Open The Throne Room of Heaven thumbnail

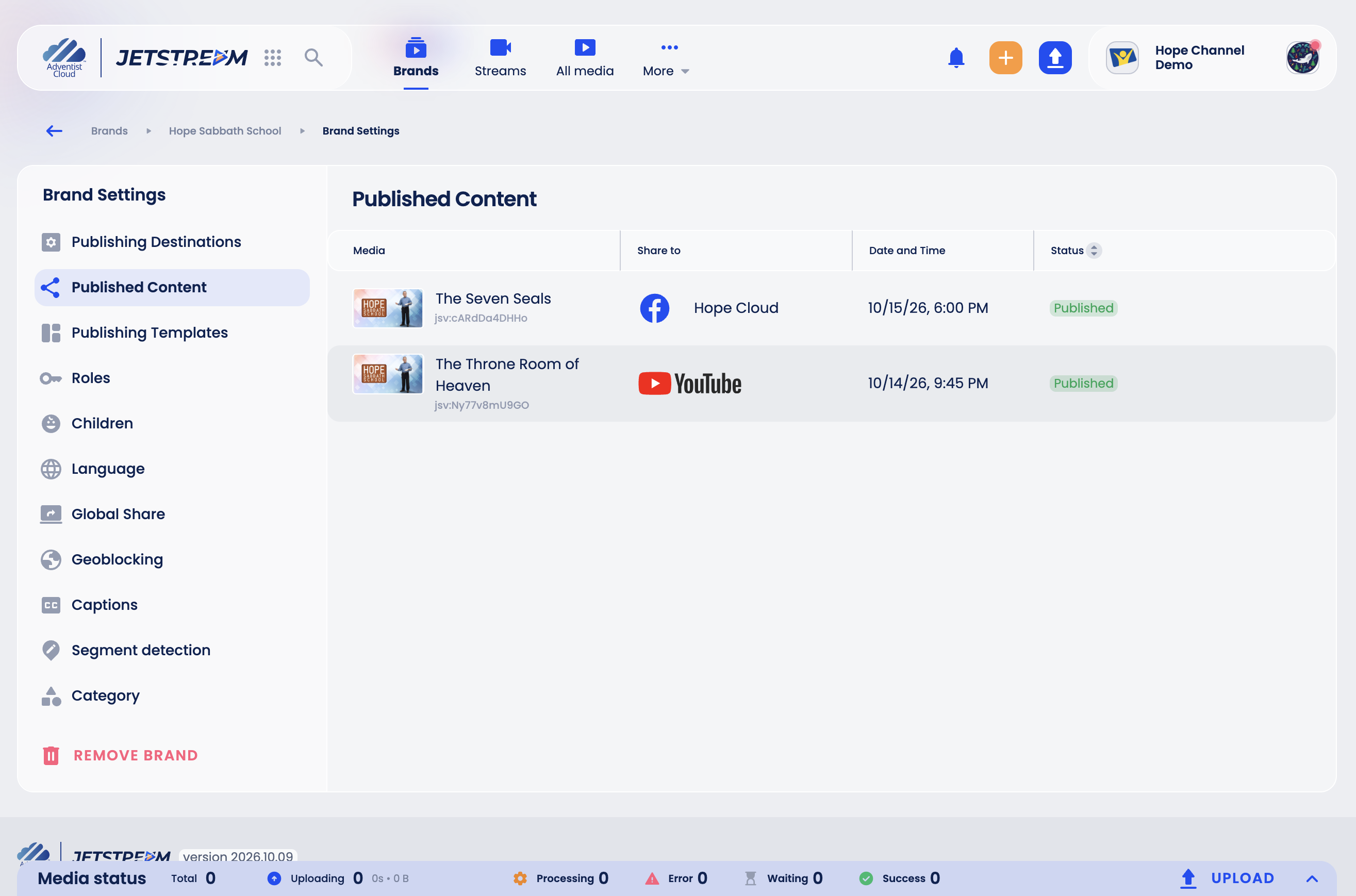(387, 374)
